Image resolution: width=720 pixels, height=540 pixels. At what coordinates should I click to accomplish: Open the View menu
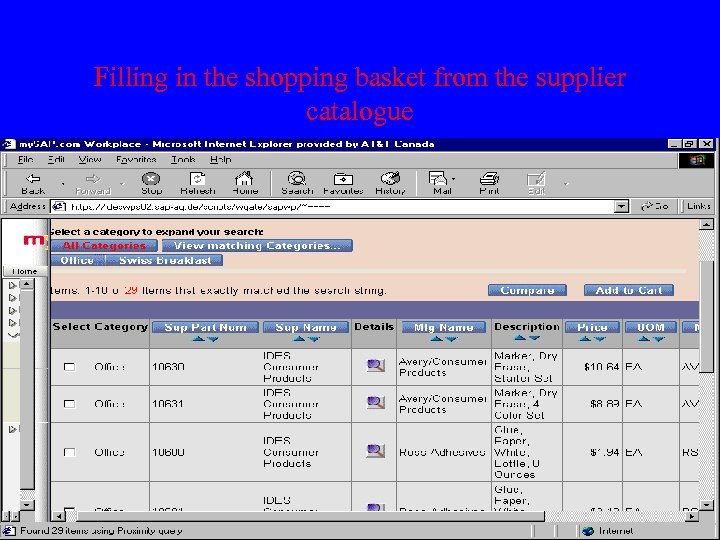coord(90,159)
